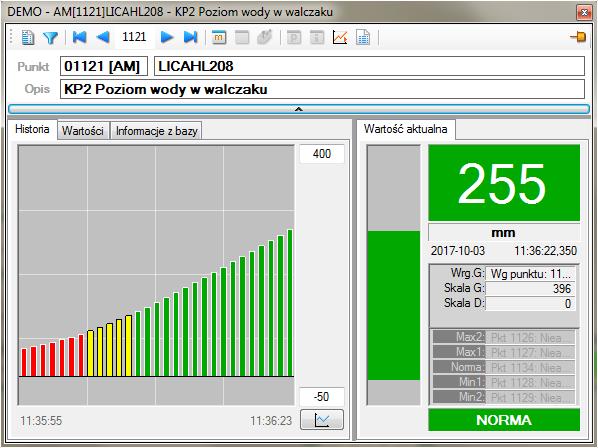Switch to the Historia tab
The width and height of the screenshot is (598, 448).
(32, 129)
